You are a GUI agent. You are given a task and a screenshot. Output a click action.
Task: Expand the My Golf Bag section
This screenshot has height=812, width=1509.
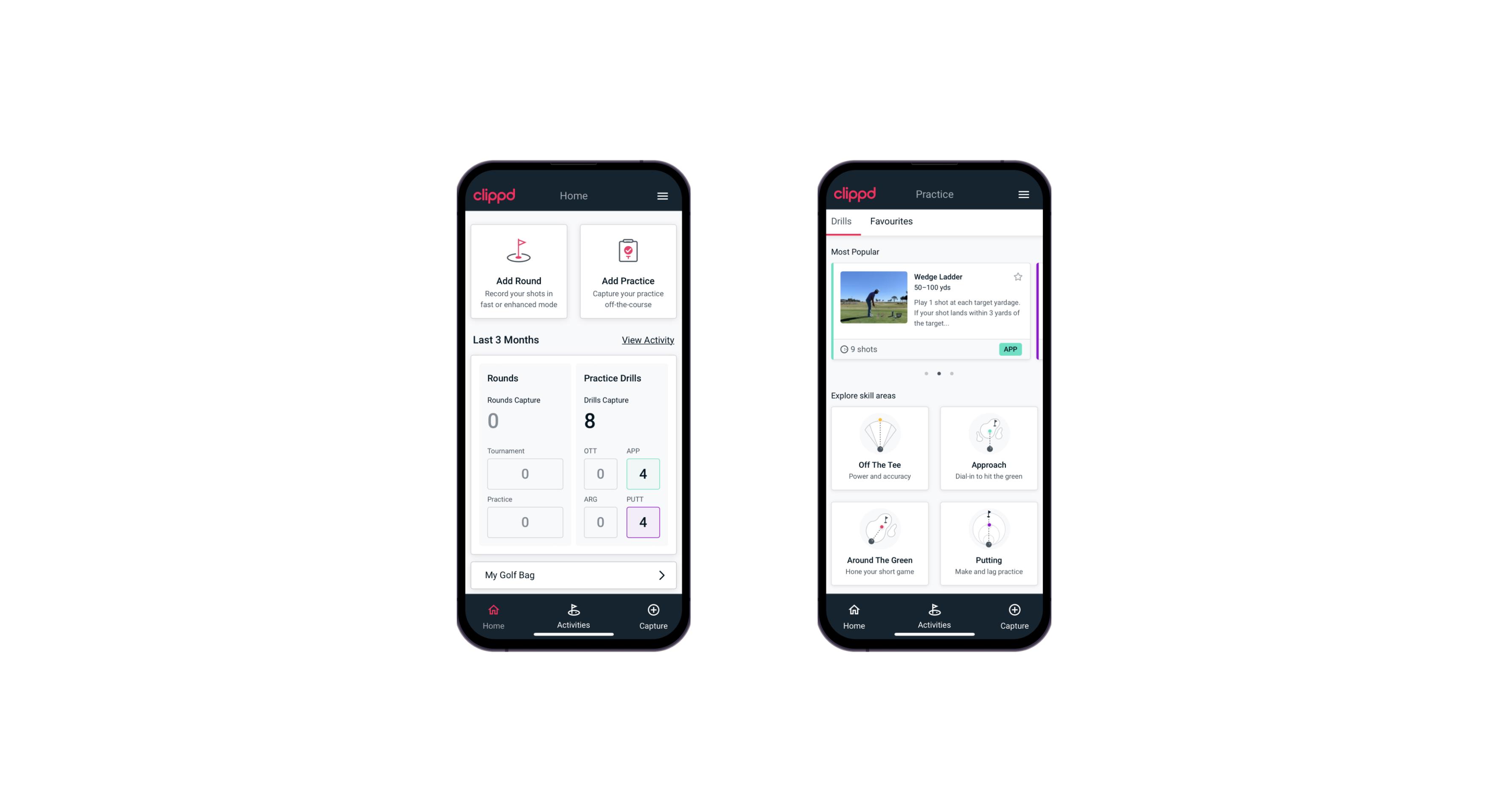[x=662, y=574]
